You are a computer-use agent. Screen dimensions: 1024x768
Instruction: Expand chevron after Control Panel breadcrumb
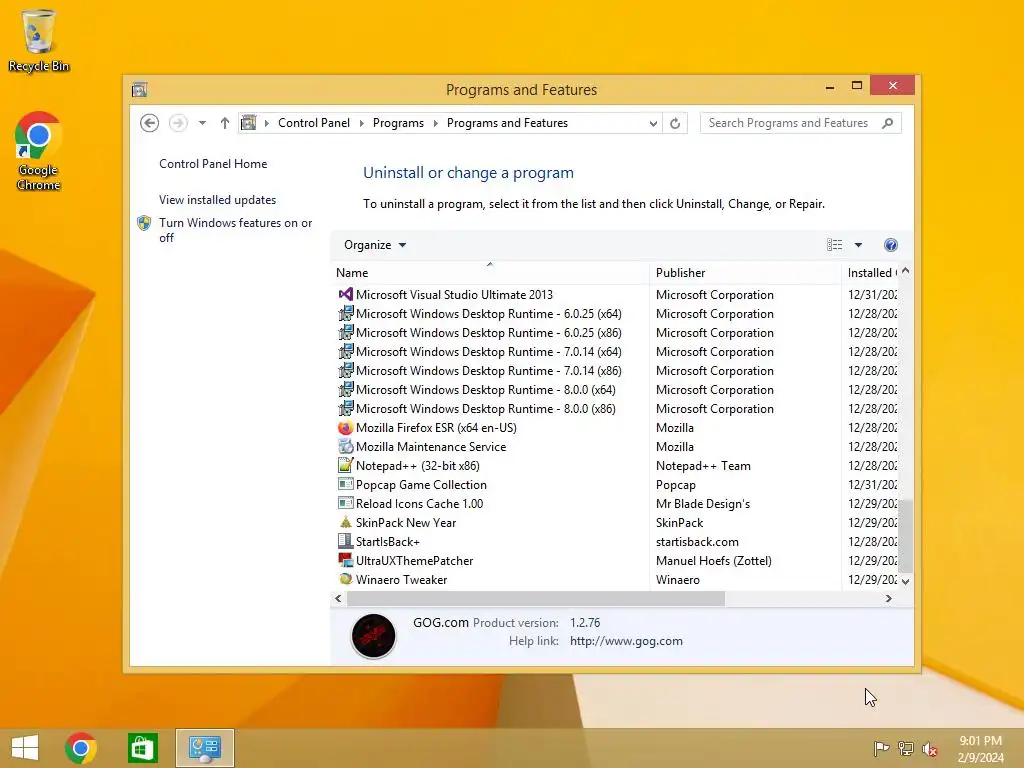[x=361, y=123]
